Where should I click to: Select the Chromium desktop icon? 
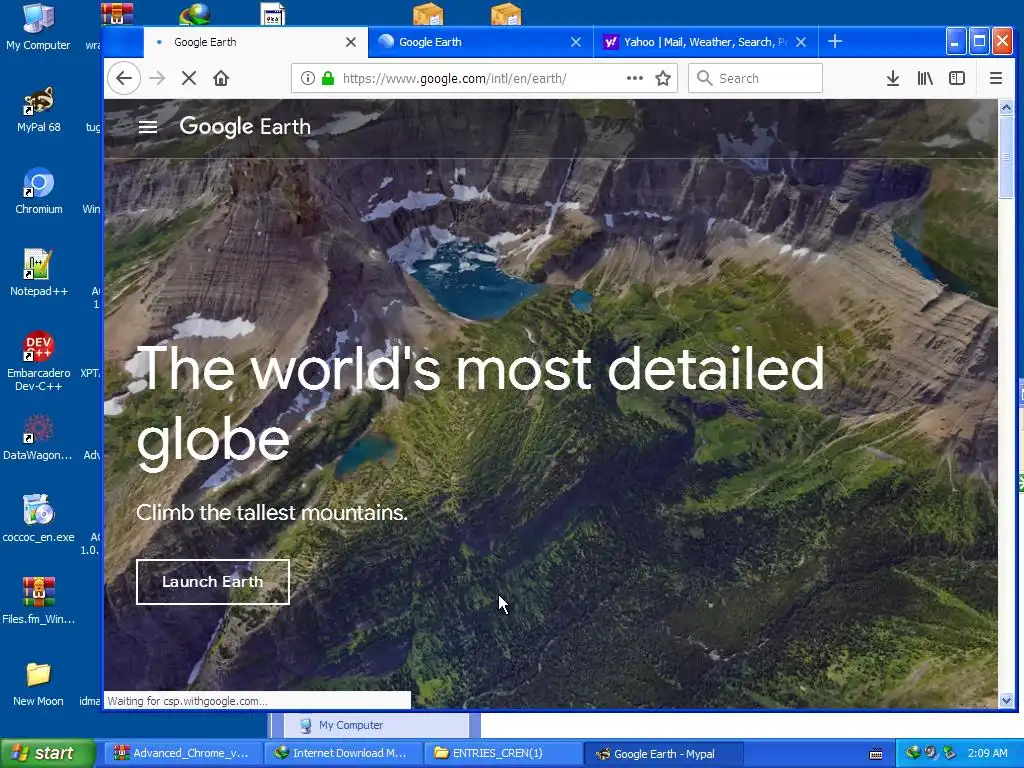(39, 191)
